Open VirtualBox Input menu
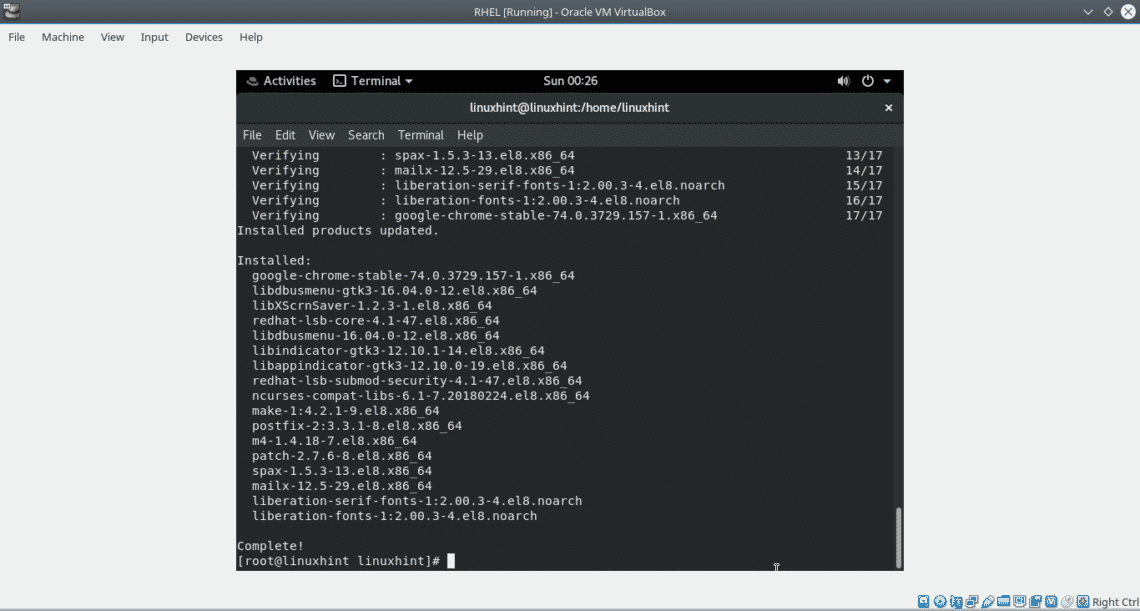Viewport: 1140px width, 611px height. coord(155,37)
